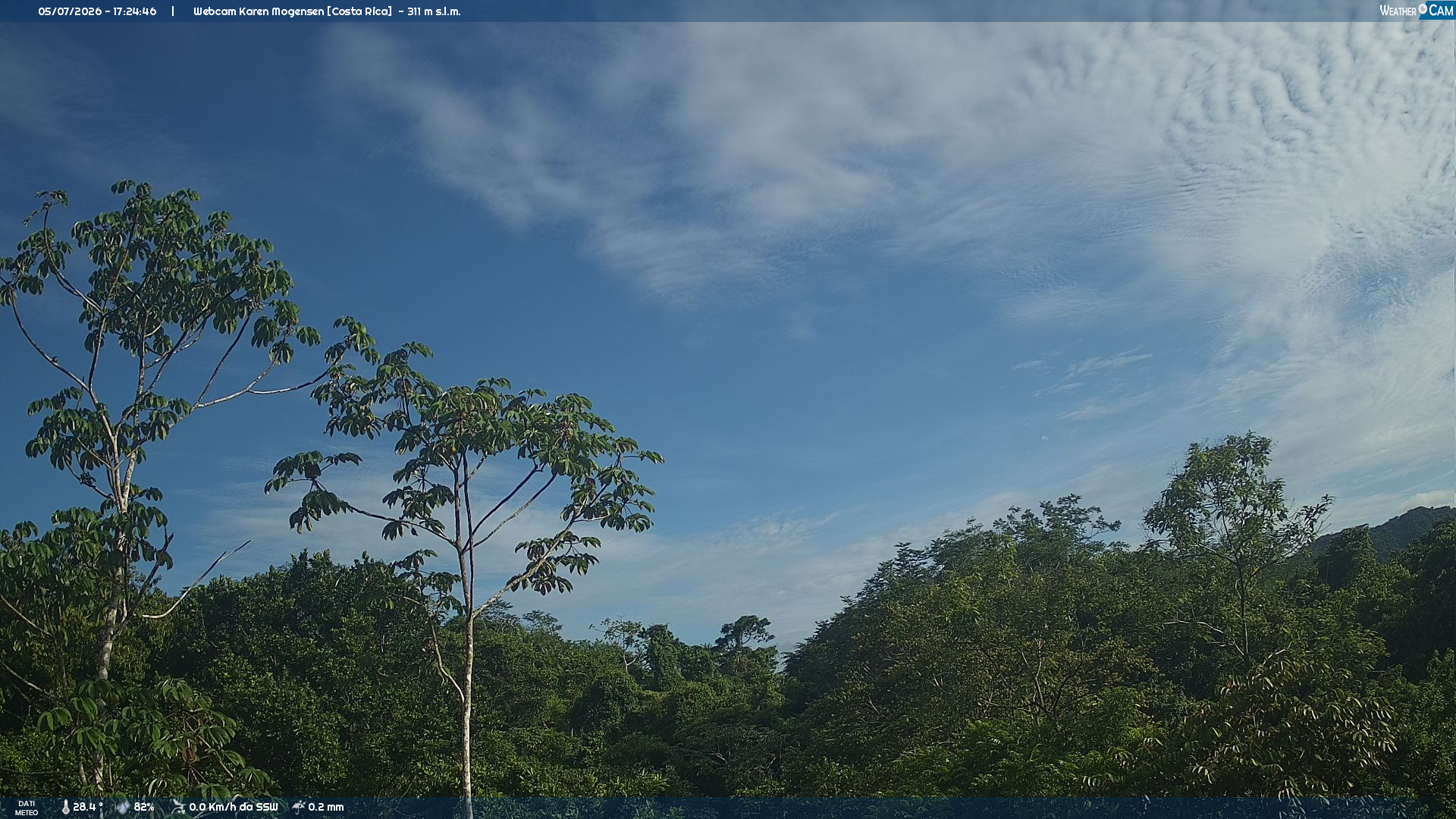
Task: Click the DATI METEO label
Action: click(27, 808)
